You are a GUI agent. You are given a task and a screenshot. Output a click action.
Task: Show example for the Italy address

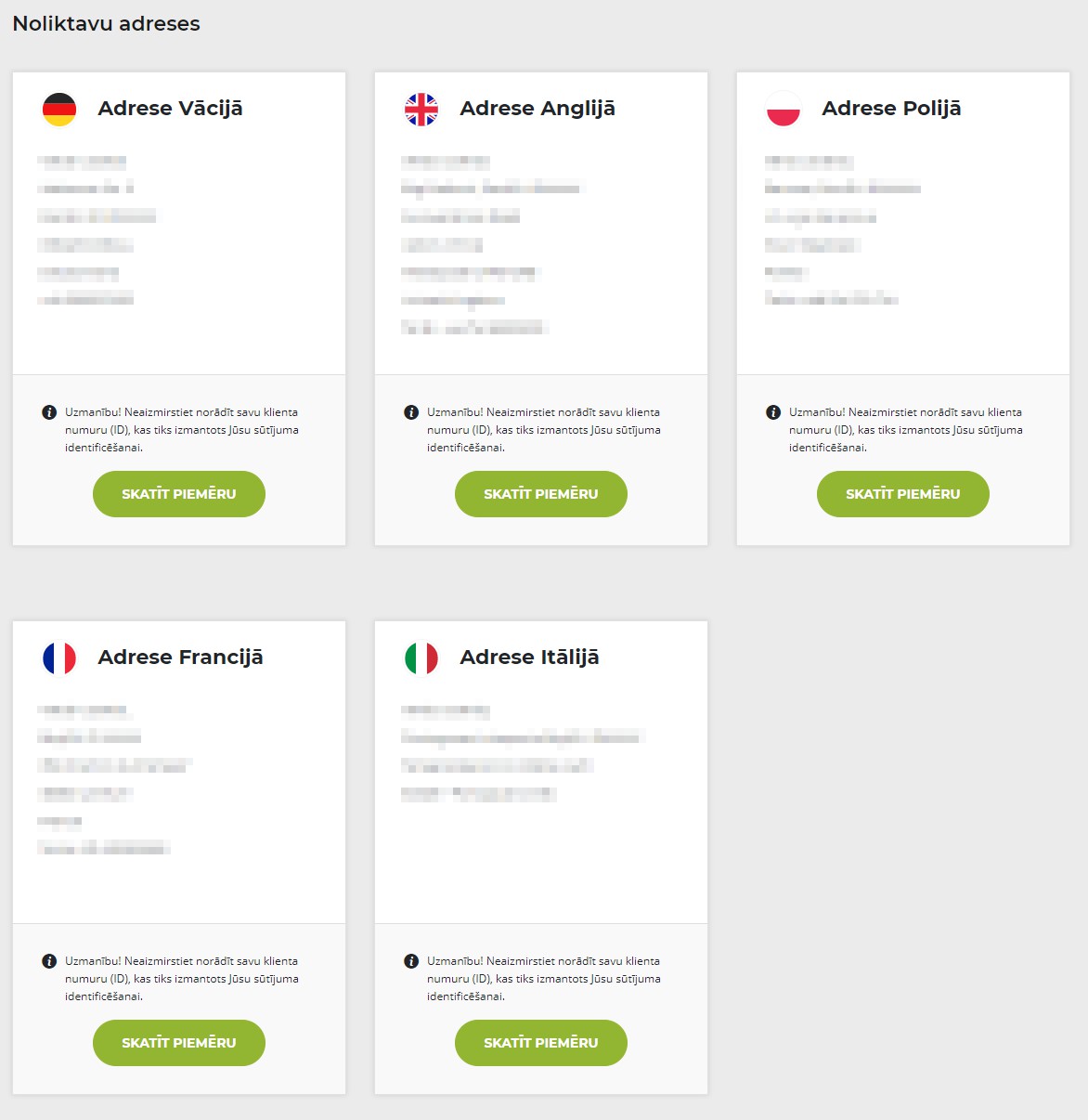[x=541, y=1043]
